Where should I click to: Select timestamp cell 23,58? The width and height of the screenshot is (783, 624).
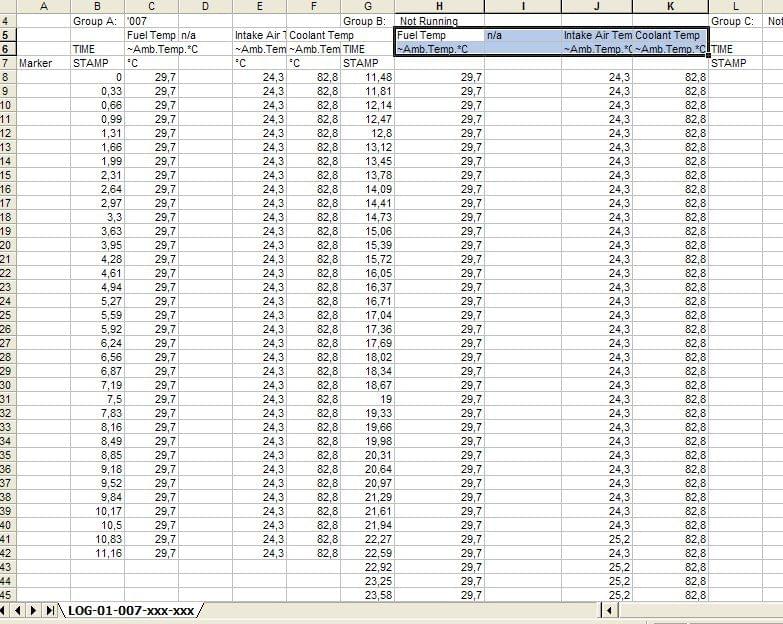[368, 595]
